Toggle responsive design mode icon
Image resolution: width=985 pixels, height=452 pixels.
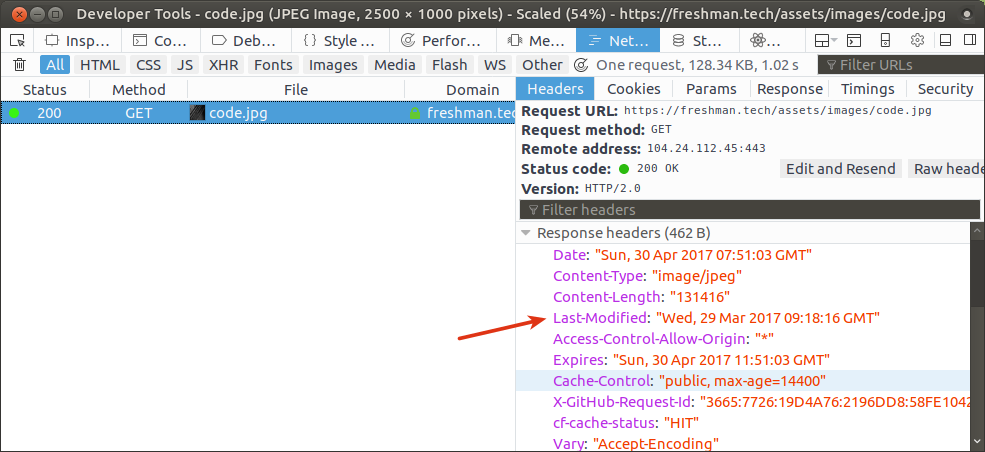click(x=885, y=41)
